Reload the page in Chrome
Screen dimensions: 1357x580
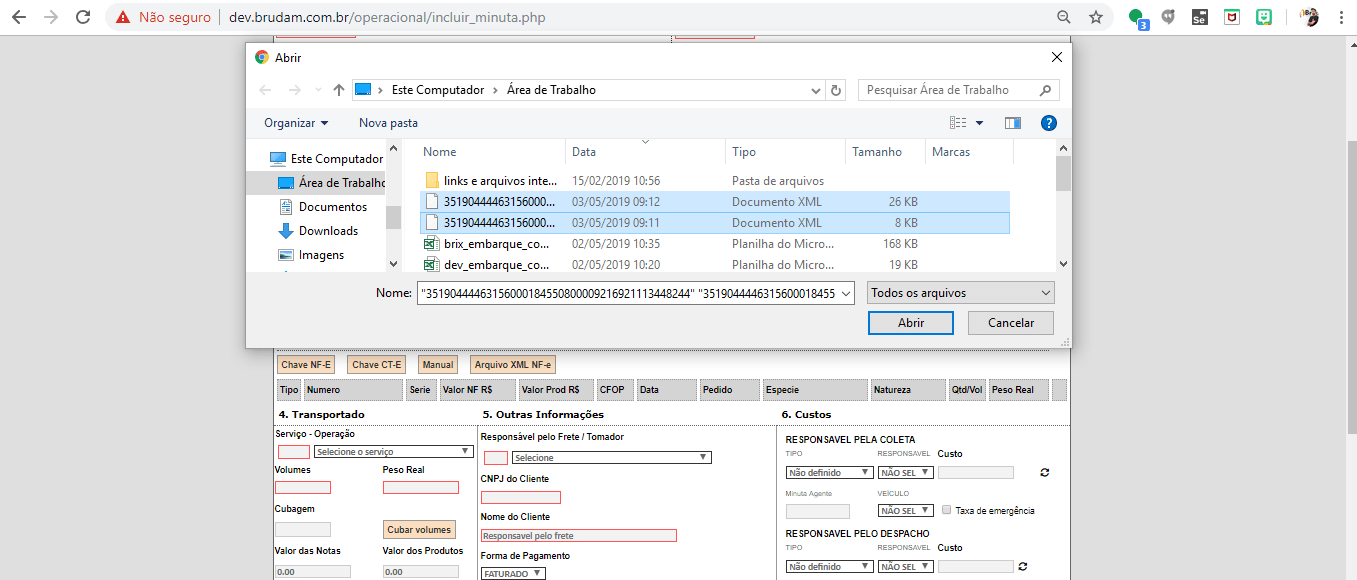(x=83, y=17)
